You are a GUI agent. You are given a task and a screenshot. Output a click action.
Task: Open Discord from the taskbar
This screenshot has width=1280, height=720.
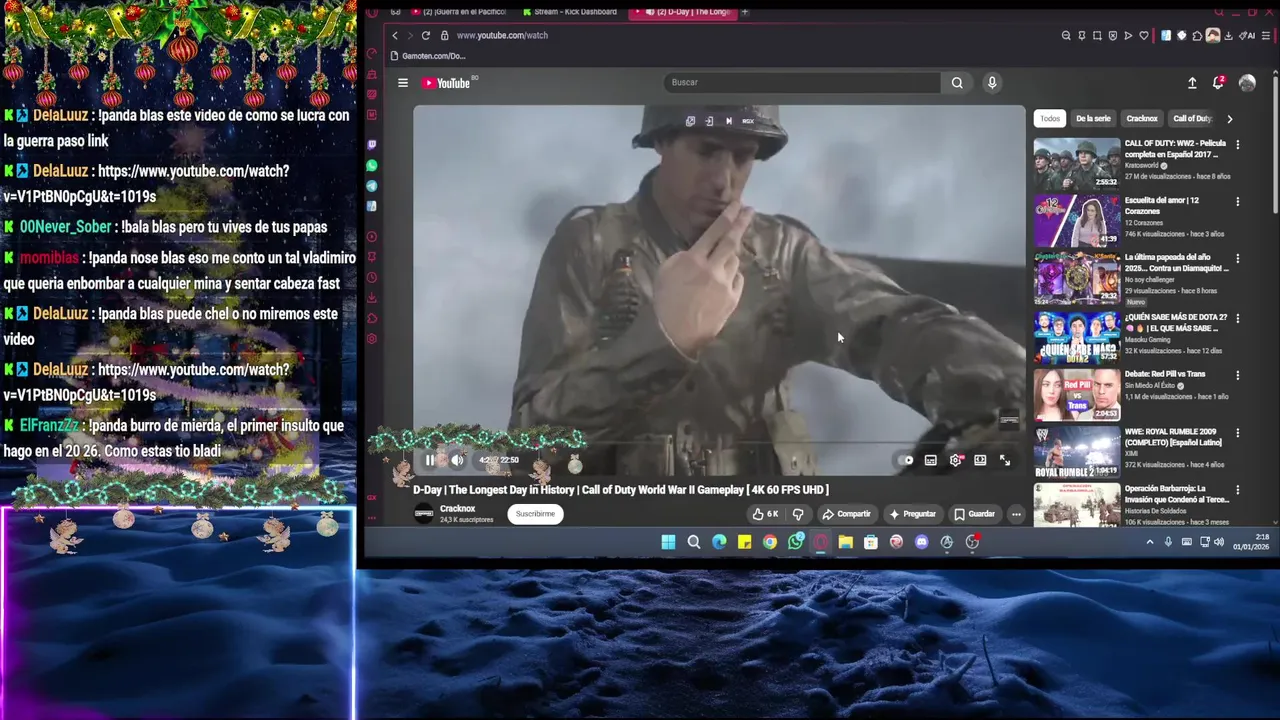[x=921, y=542]
